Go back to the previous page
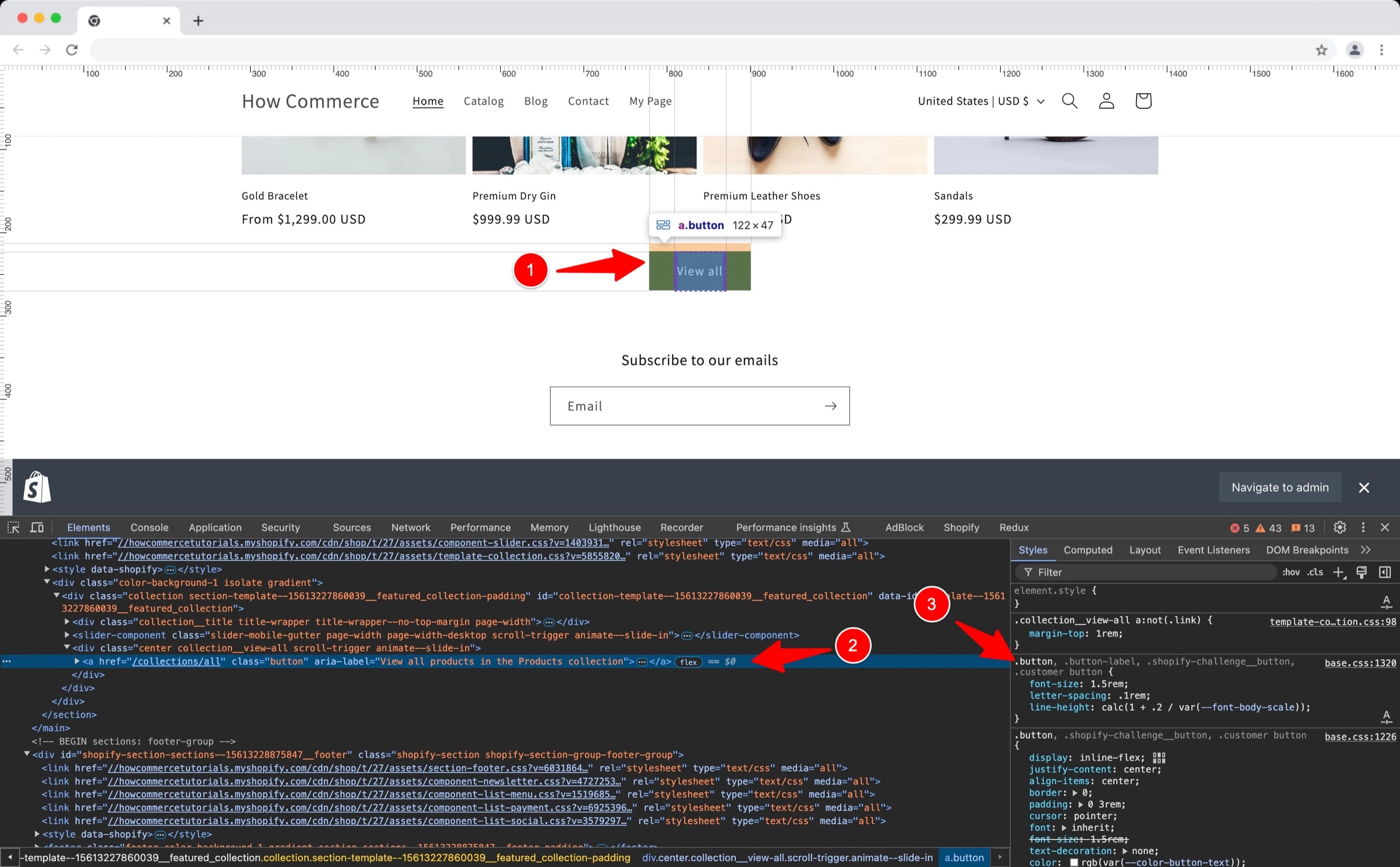Viewport: 1400px width, 867px height. [x=18, y=50]
